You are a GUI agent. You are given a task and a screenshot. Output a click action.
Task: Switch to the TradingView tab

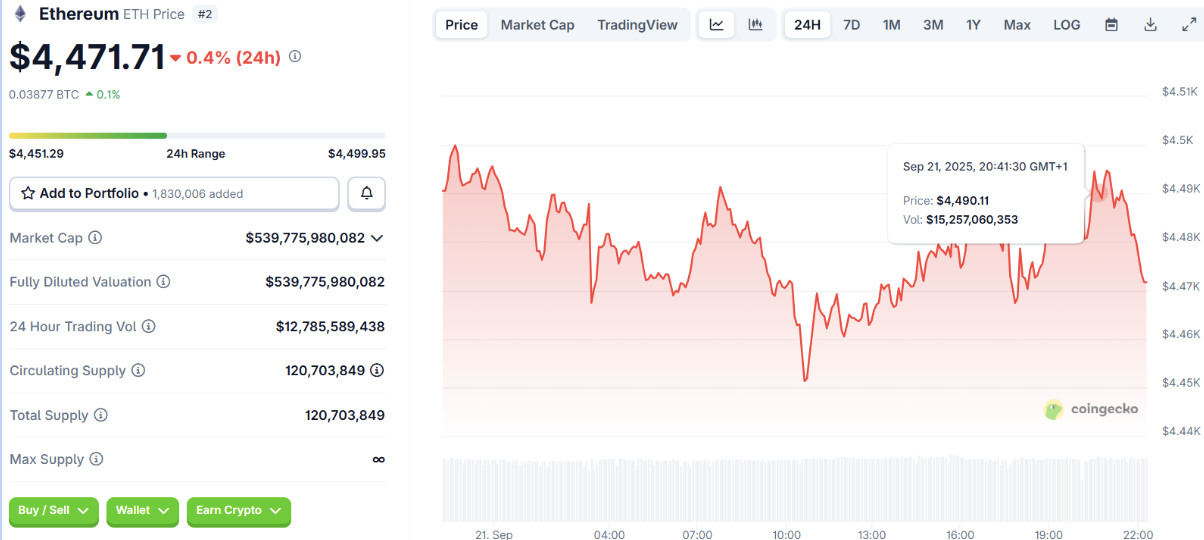(x=637, y=25)
